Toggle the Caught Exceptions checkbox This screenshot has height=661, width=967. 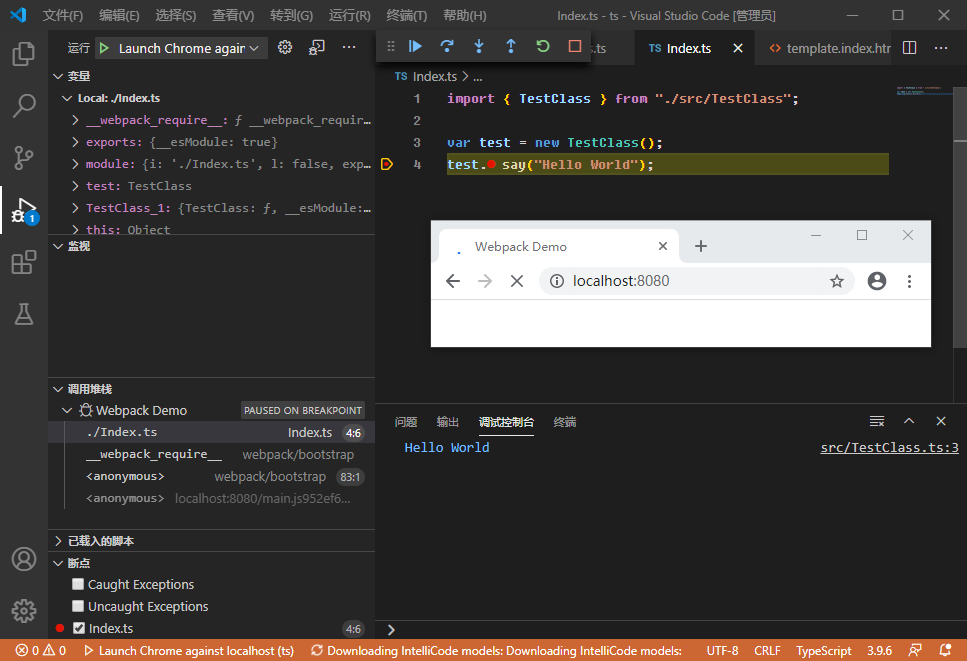click(78, 584)
